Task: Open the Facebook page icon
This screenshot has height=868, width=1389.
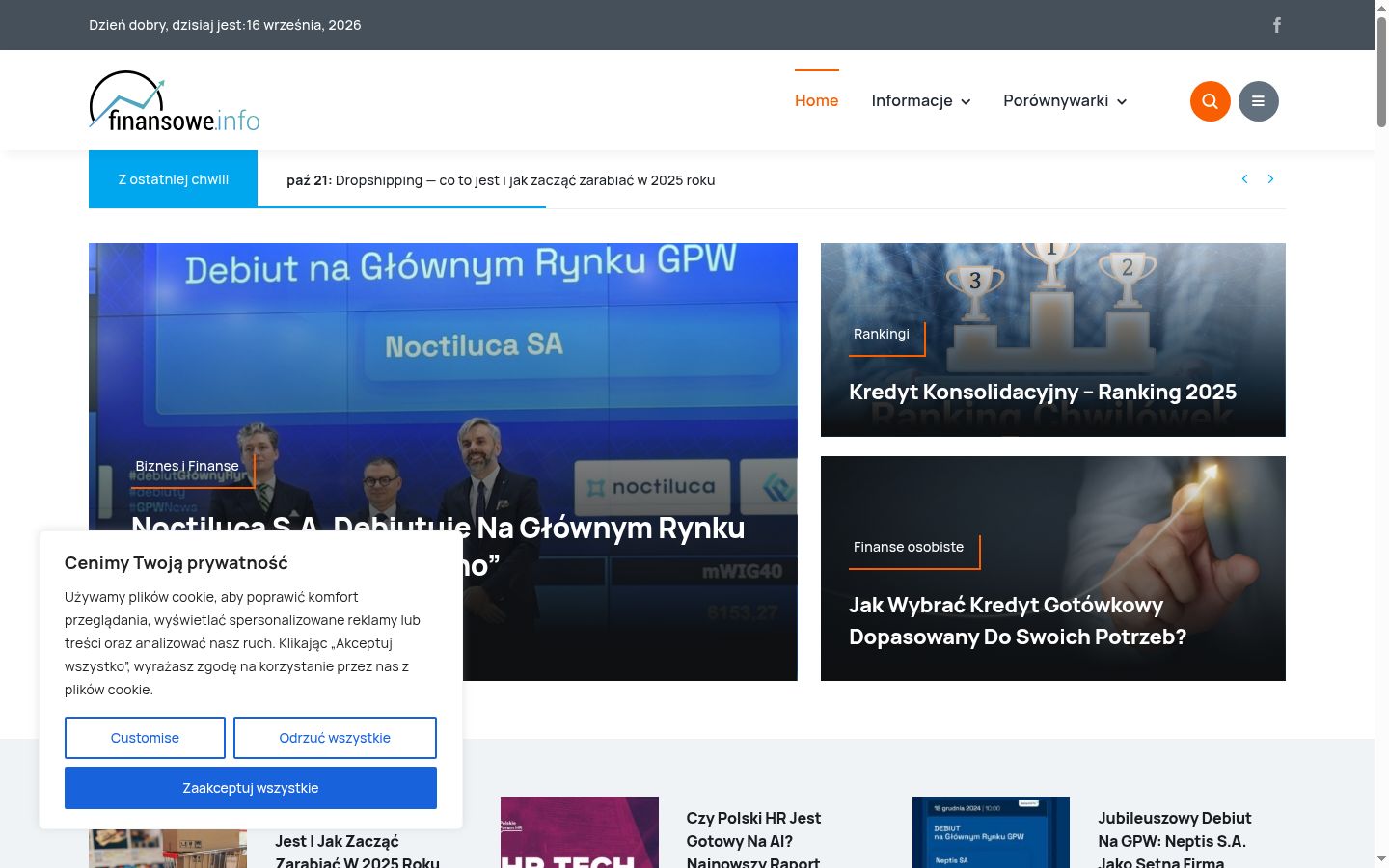Action: click(1276, 25)
